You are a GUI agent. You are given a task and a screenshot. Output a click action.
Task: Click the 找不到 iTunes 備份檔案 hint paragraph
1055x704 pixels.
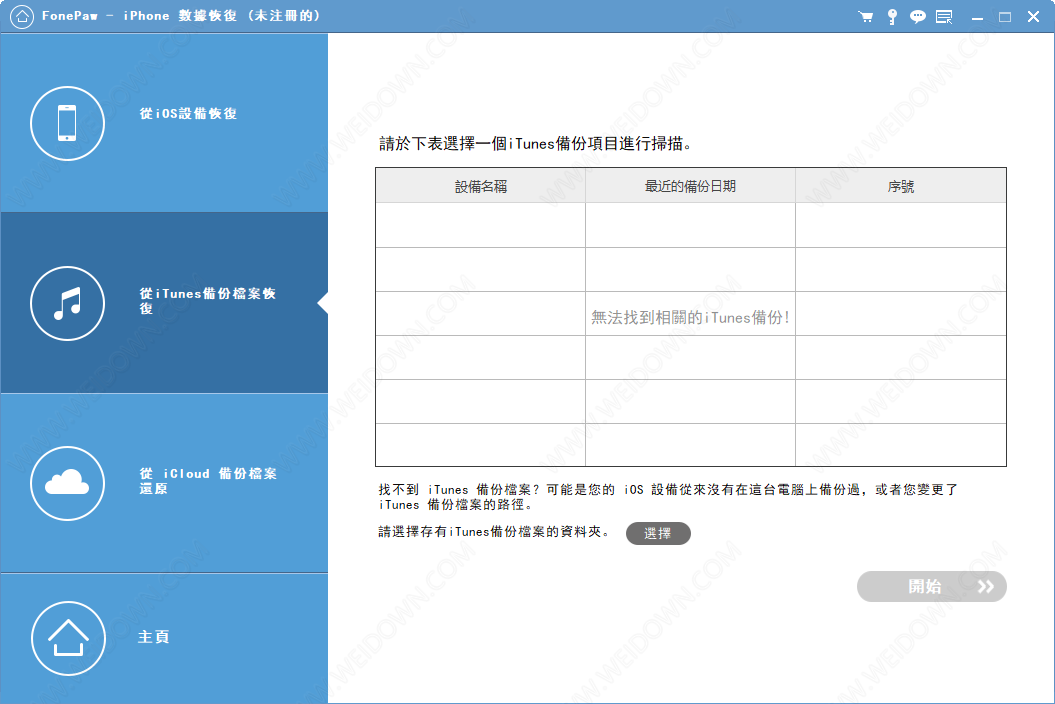click(668, 497)
